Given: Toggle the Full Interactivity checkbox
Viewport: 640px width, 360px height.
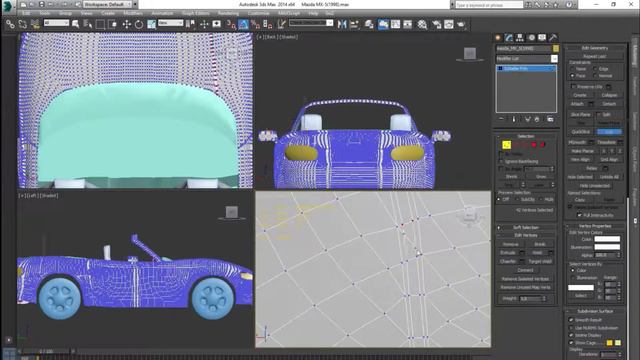Looking at the screenshot, I should click(579, 215).
